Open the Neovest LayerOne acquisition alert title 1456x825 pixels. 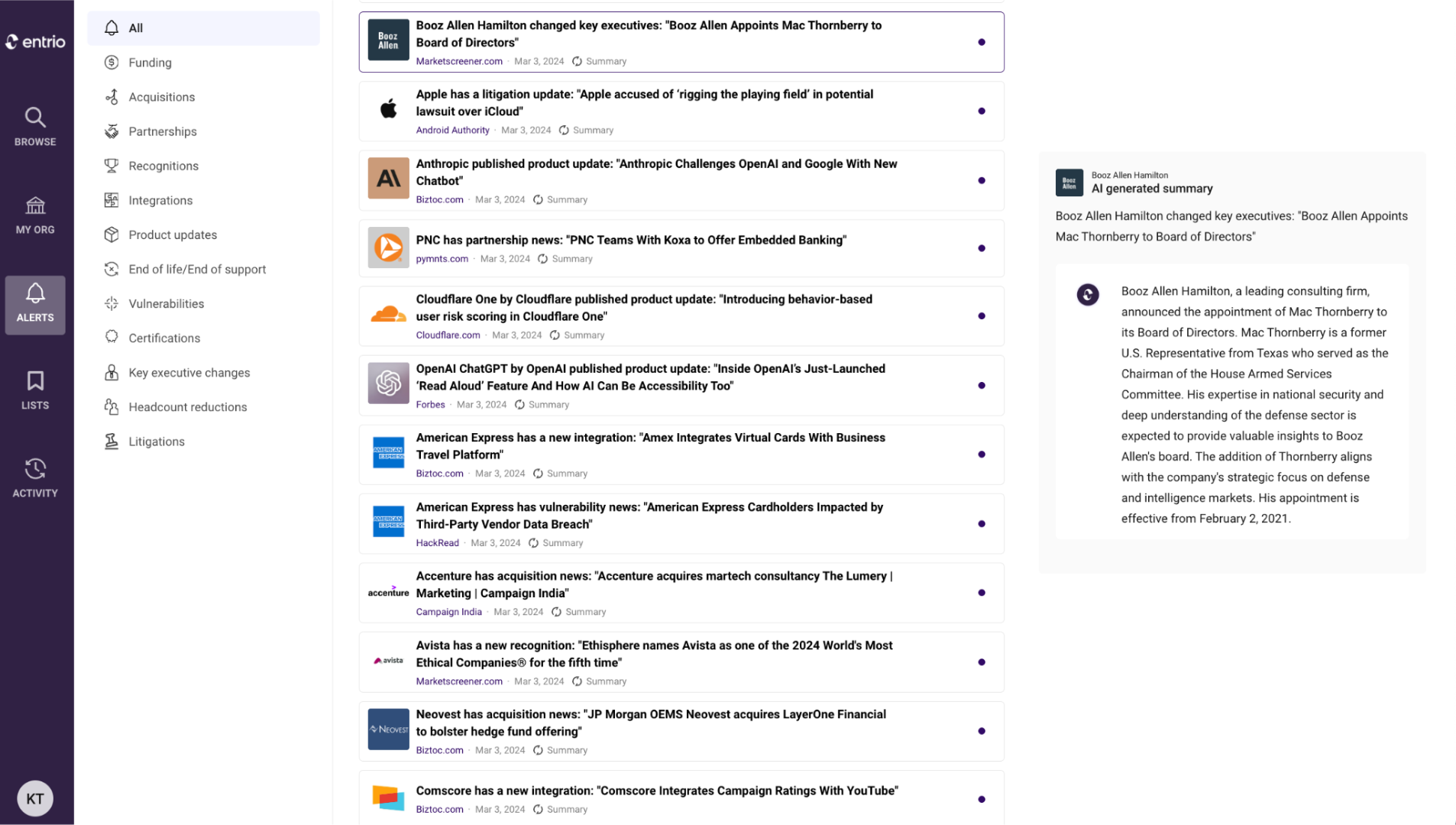point(651,723)
